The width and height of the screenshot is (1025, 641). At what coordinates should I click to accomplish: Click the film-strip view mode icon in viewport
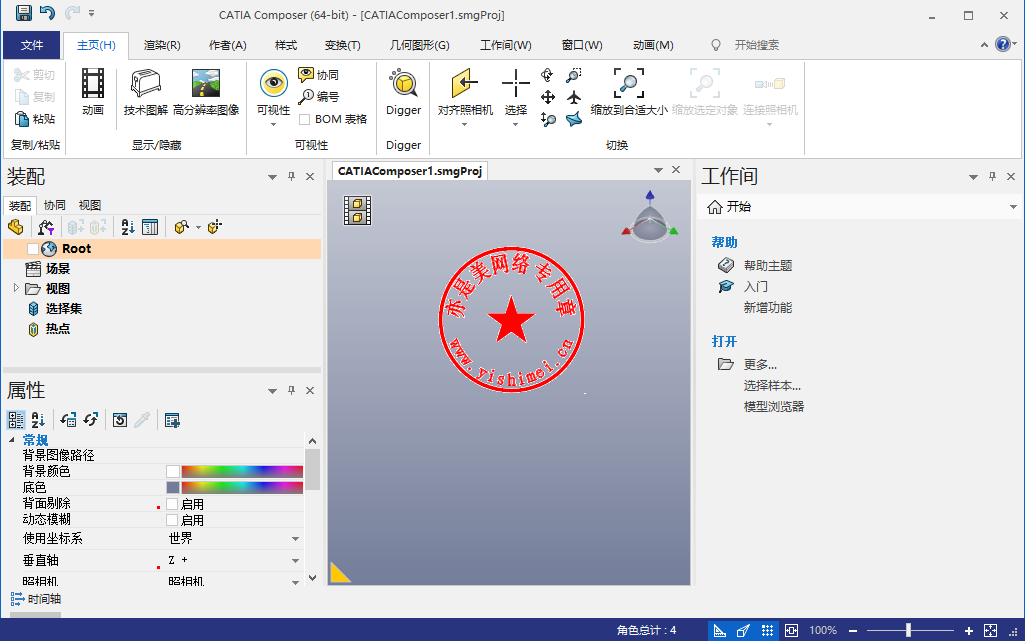tap(358, 210)
